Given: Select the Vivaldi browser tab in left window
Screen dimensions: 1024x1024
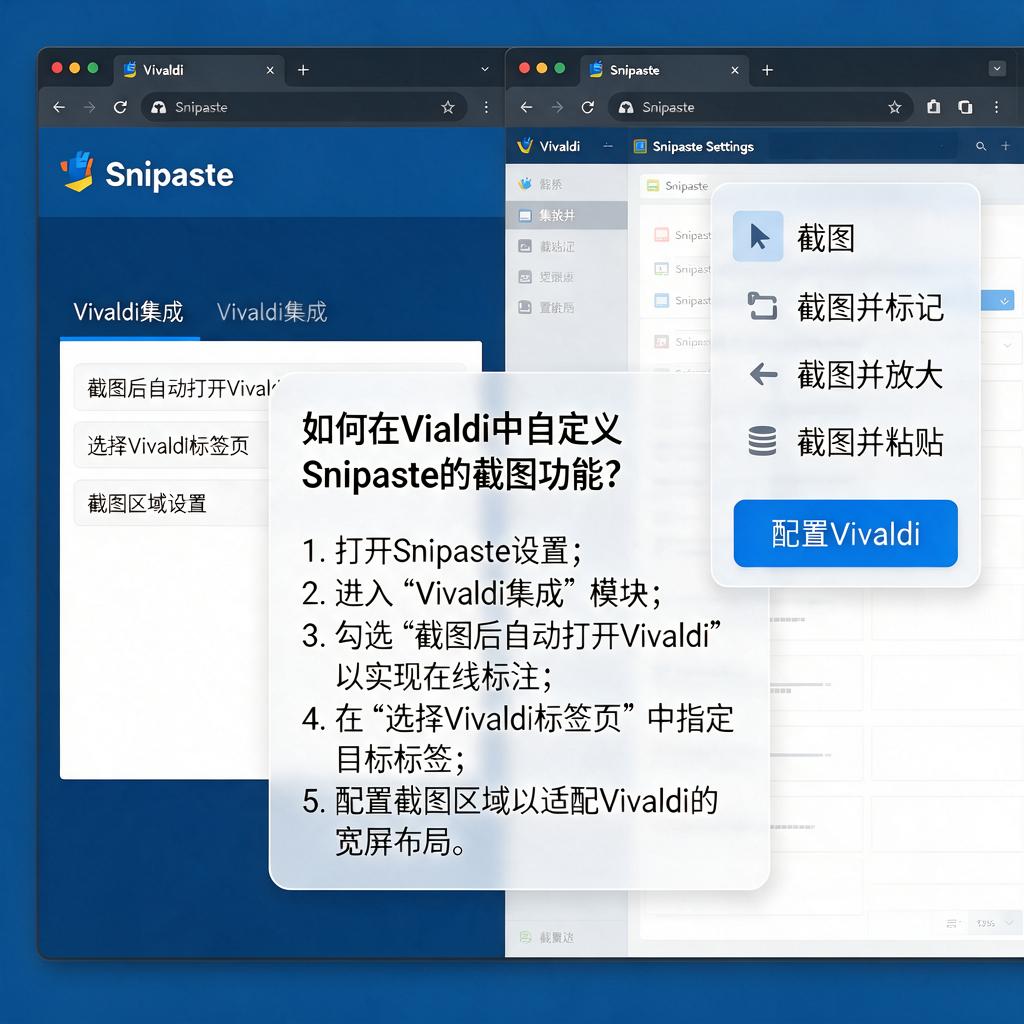Looking at the screenshot, I should pyautogui.click(x=199, y=70).
